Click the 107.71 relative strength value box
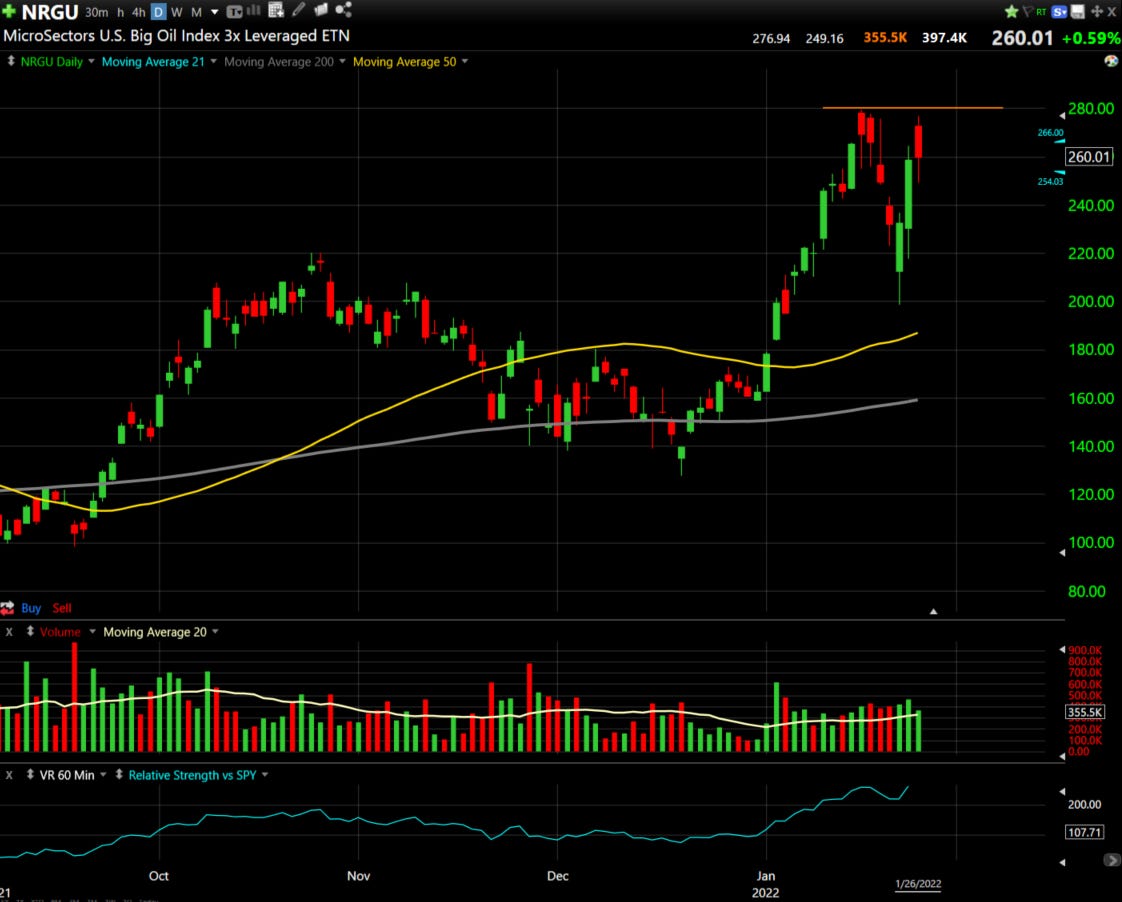Screen dimensions: 1122x902 coord(1084,832)
